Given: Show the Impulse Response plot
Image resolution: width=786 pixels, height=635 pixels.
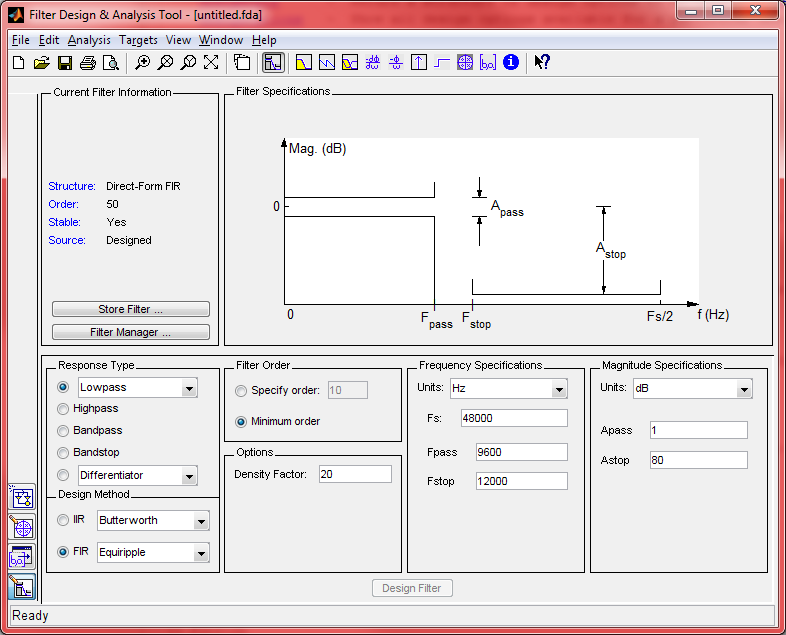Looking at the screenshot, I should [x=419, y=63].
